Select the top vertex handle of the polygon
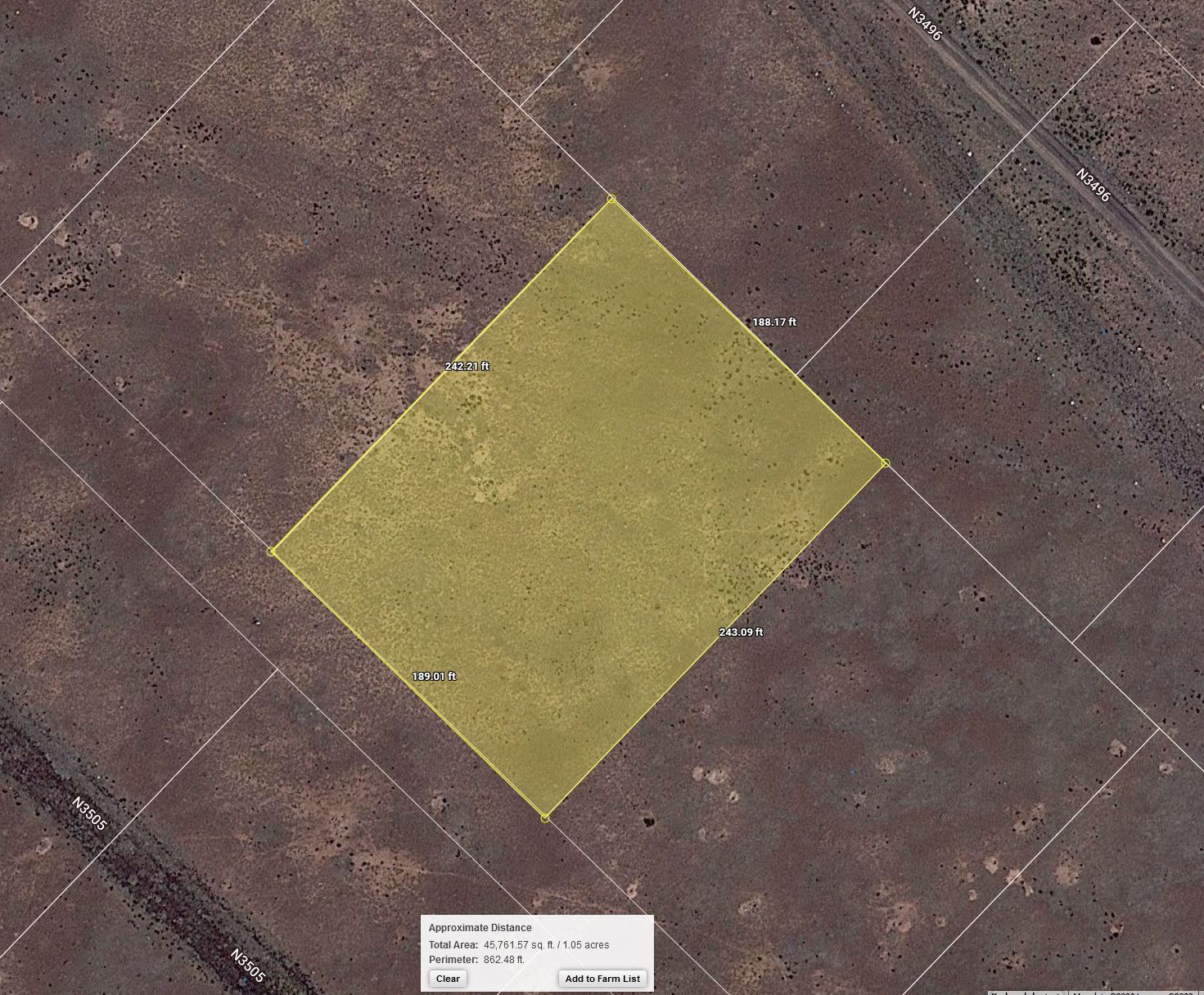 tap(611, 199)
